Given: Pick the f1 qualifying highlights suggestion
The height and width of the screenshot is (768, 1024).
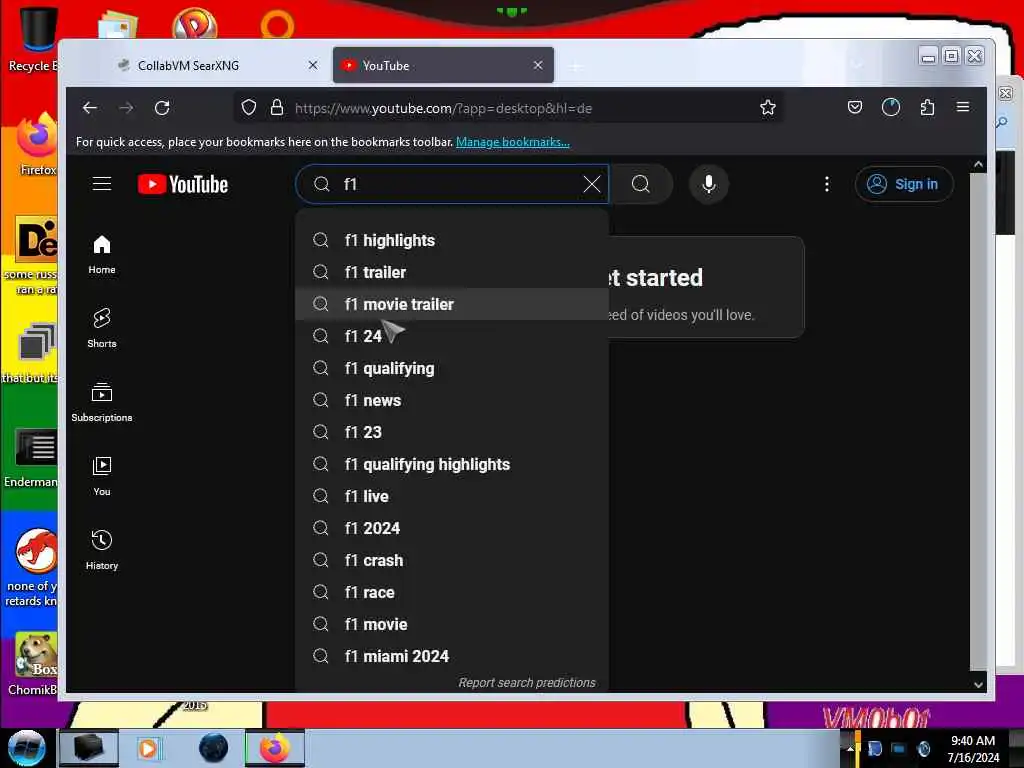Looking at the screenshot, I should 452,464.
